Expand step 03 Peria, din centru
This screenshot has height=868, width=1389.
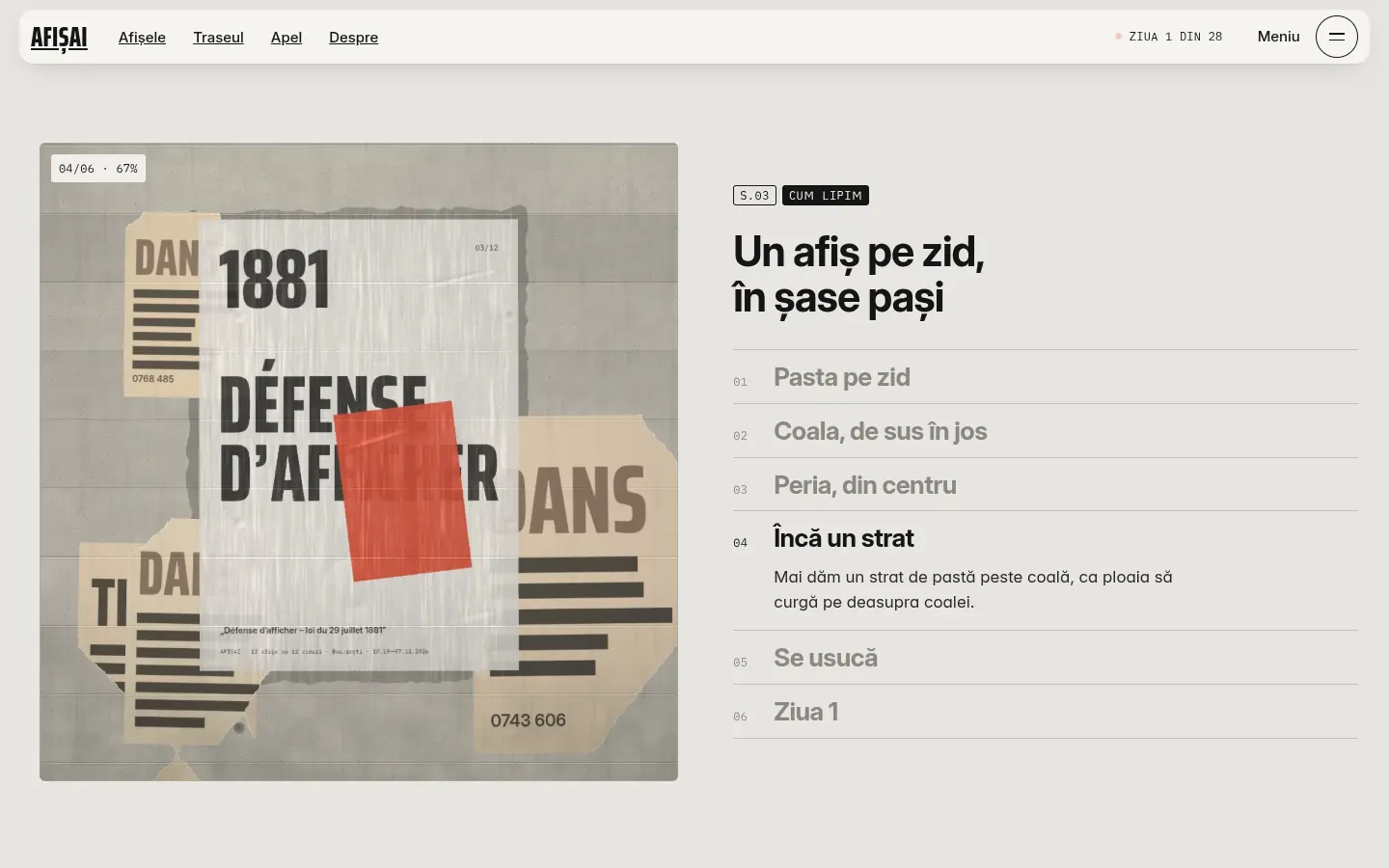point(1045,485)
